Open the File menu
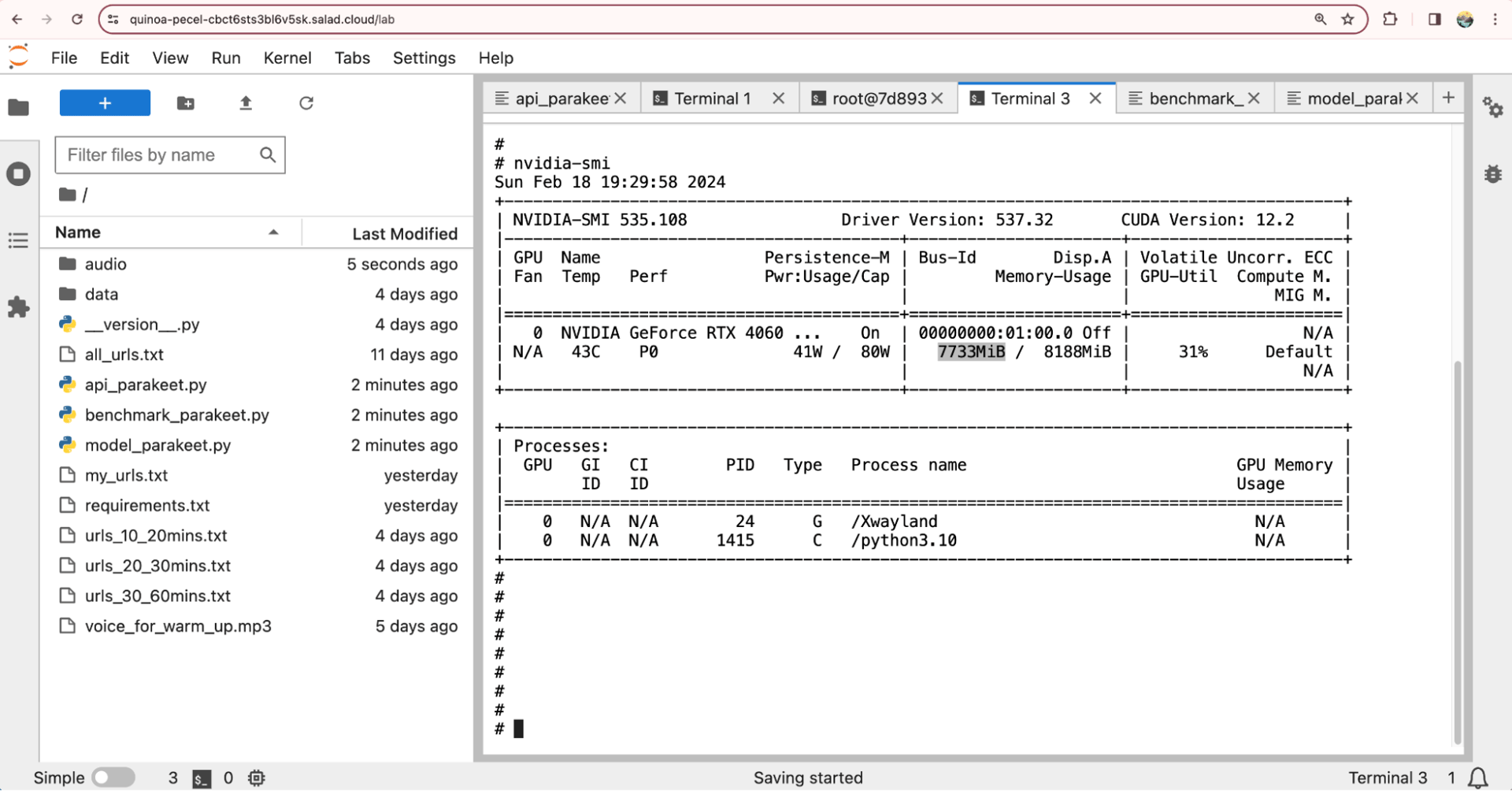1512x791 pixels. (64, 58)
